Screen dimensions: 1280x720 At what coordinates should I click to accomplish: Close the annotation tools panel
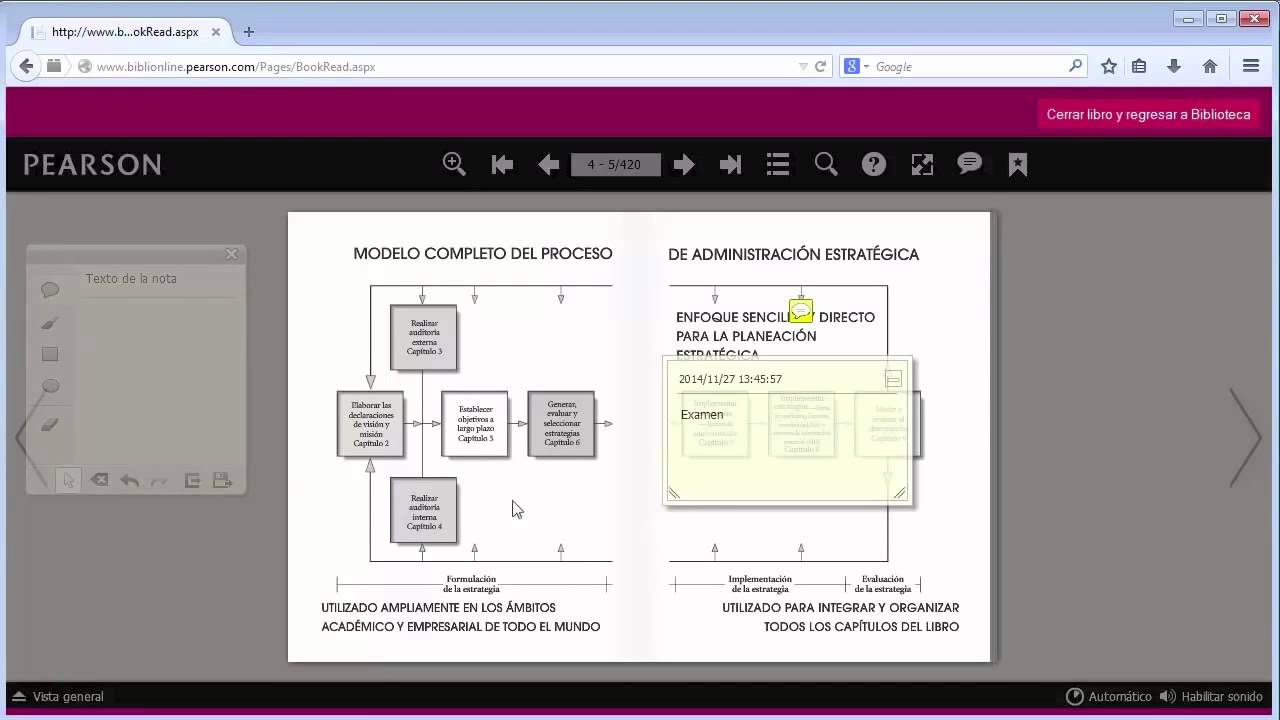coord(231,254)
